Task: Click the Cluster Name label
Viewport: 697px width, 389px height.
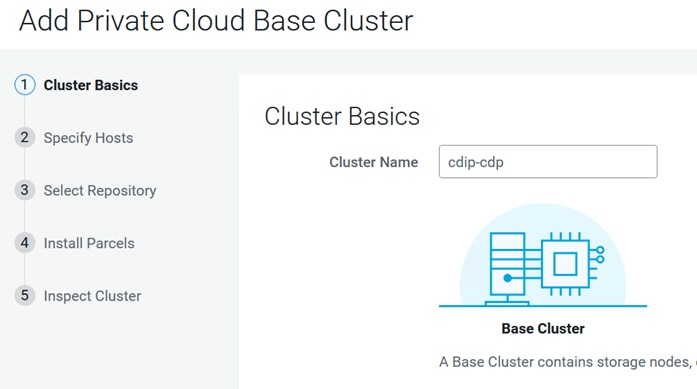Action: (x=373, y=162)
